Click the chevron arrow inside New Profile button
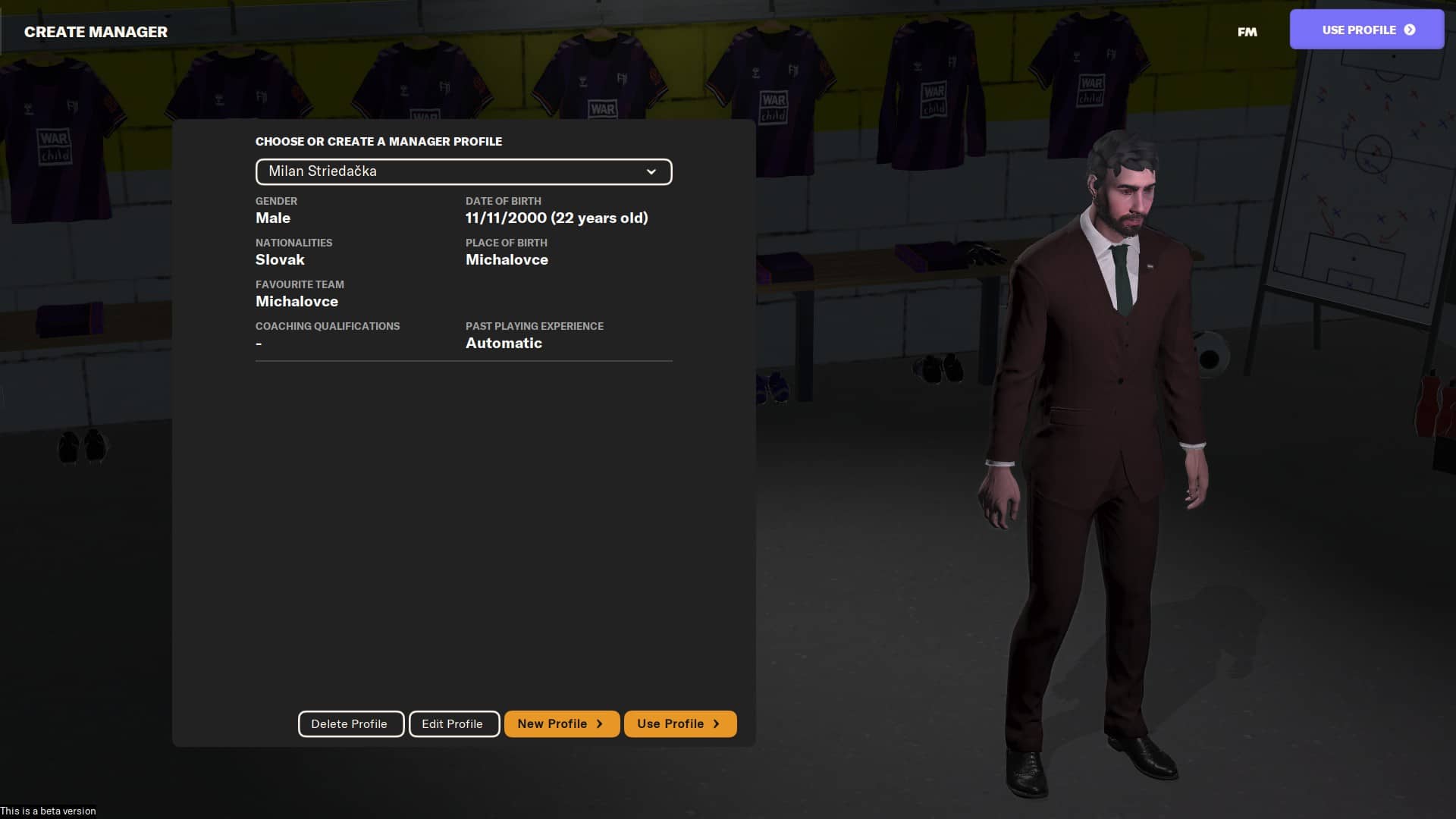The image size is (1456, 819). point(600,723)
